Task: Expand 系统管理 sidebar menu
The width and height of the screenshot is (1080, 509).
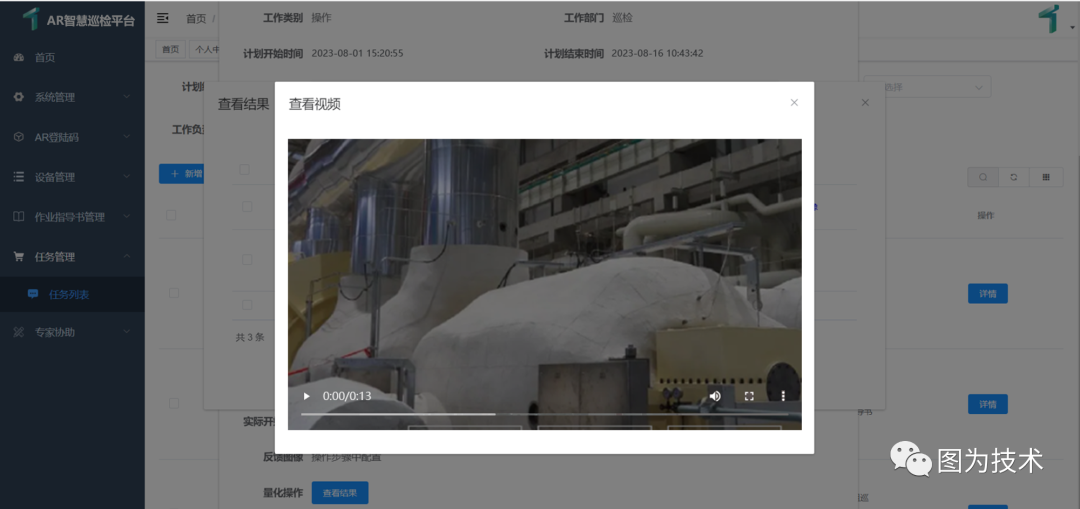Action: (72, 97)
